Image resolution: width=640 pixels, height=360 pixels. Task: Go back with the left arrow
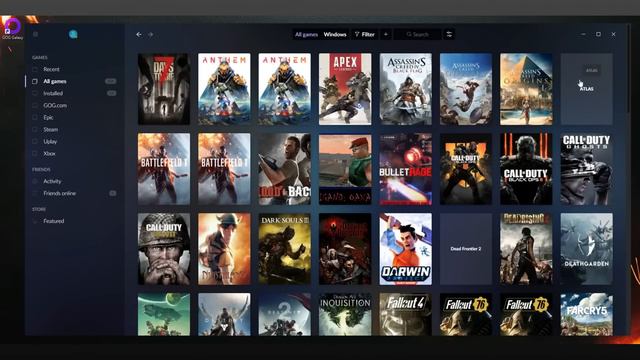click(x=139, y=35)
